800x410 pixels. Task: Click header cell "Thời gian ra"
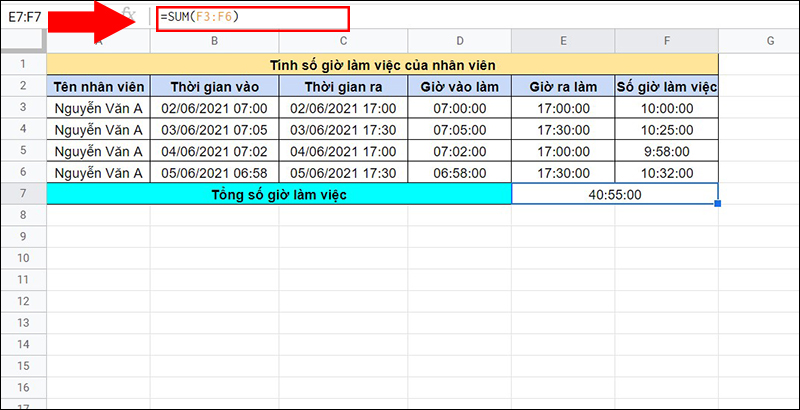pyautogui.click(x=343, y=87)
